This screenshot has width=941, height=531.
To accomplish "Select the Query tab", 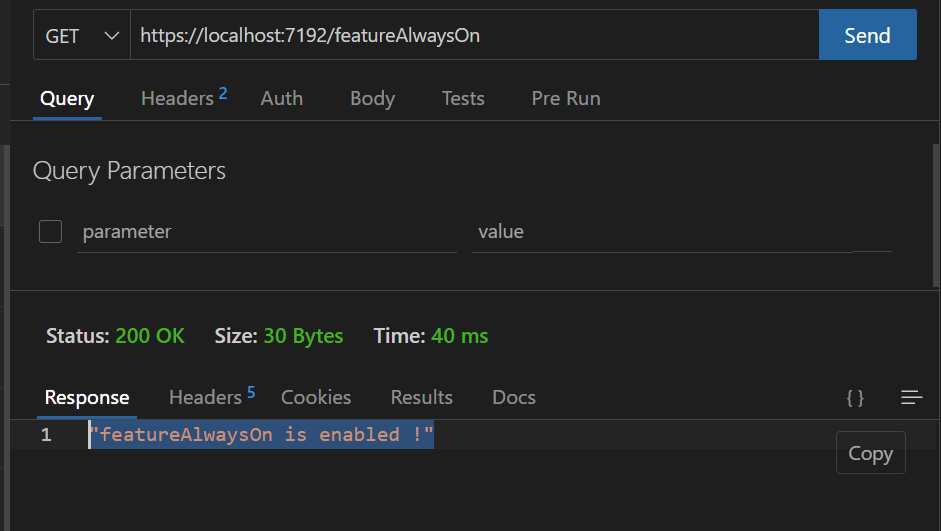I will pyautogui.click(x=67, y=99).
